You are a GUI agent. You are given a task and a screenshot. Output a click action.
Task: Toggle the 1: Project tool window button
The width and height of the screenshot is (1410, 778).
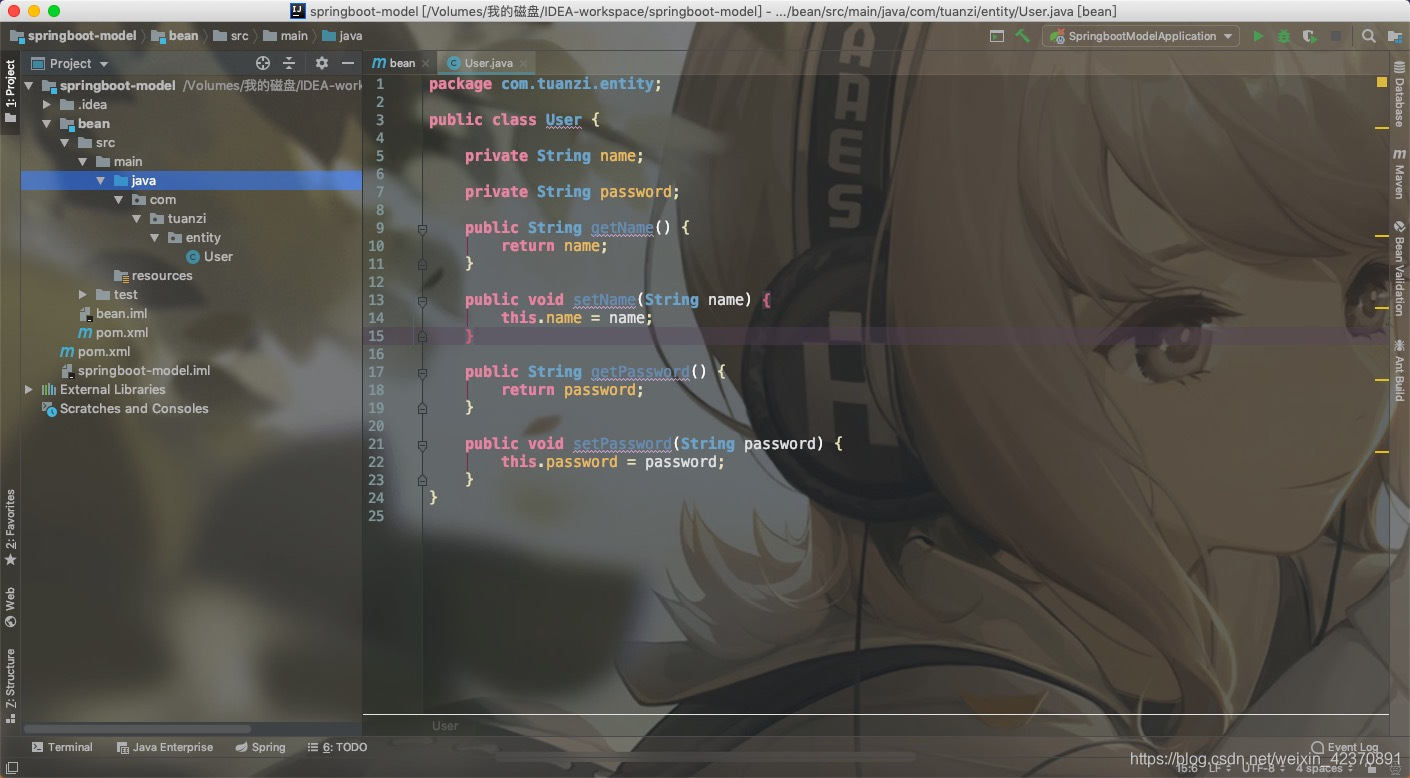[10, 91]
